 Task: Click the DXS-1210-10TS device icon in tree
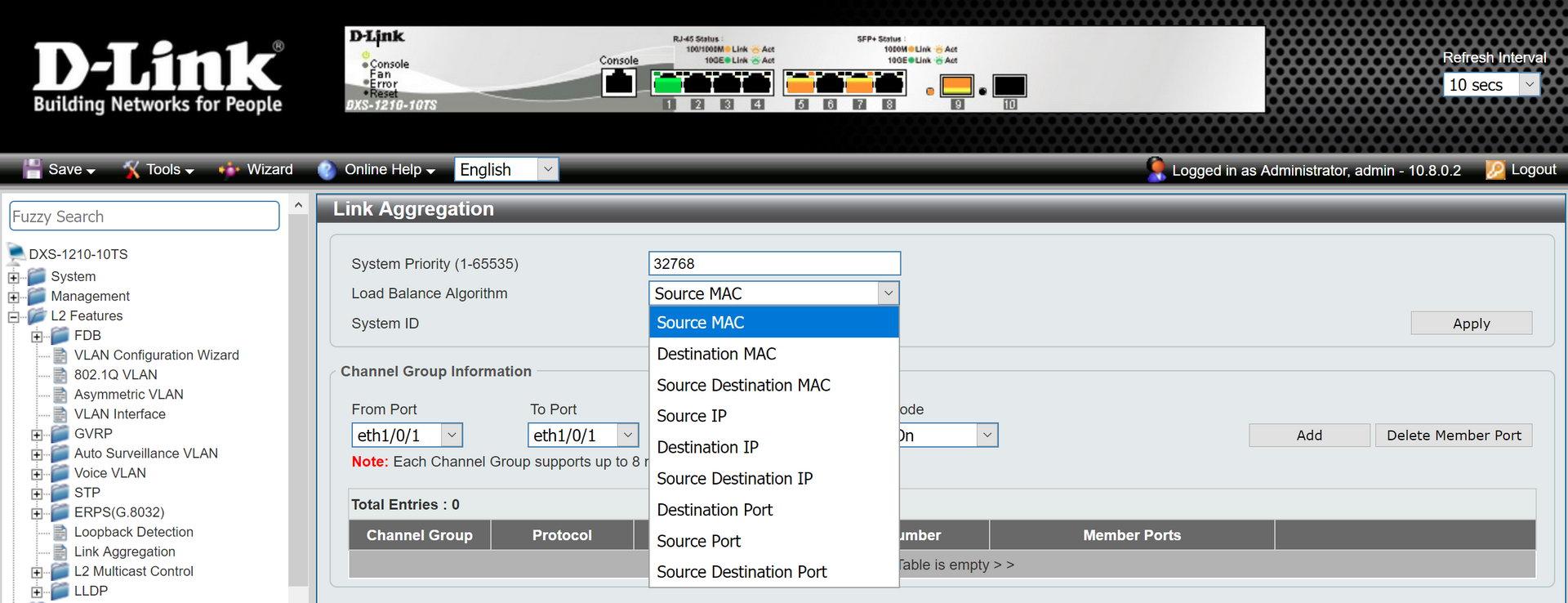[x=16, y=253]
